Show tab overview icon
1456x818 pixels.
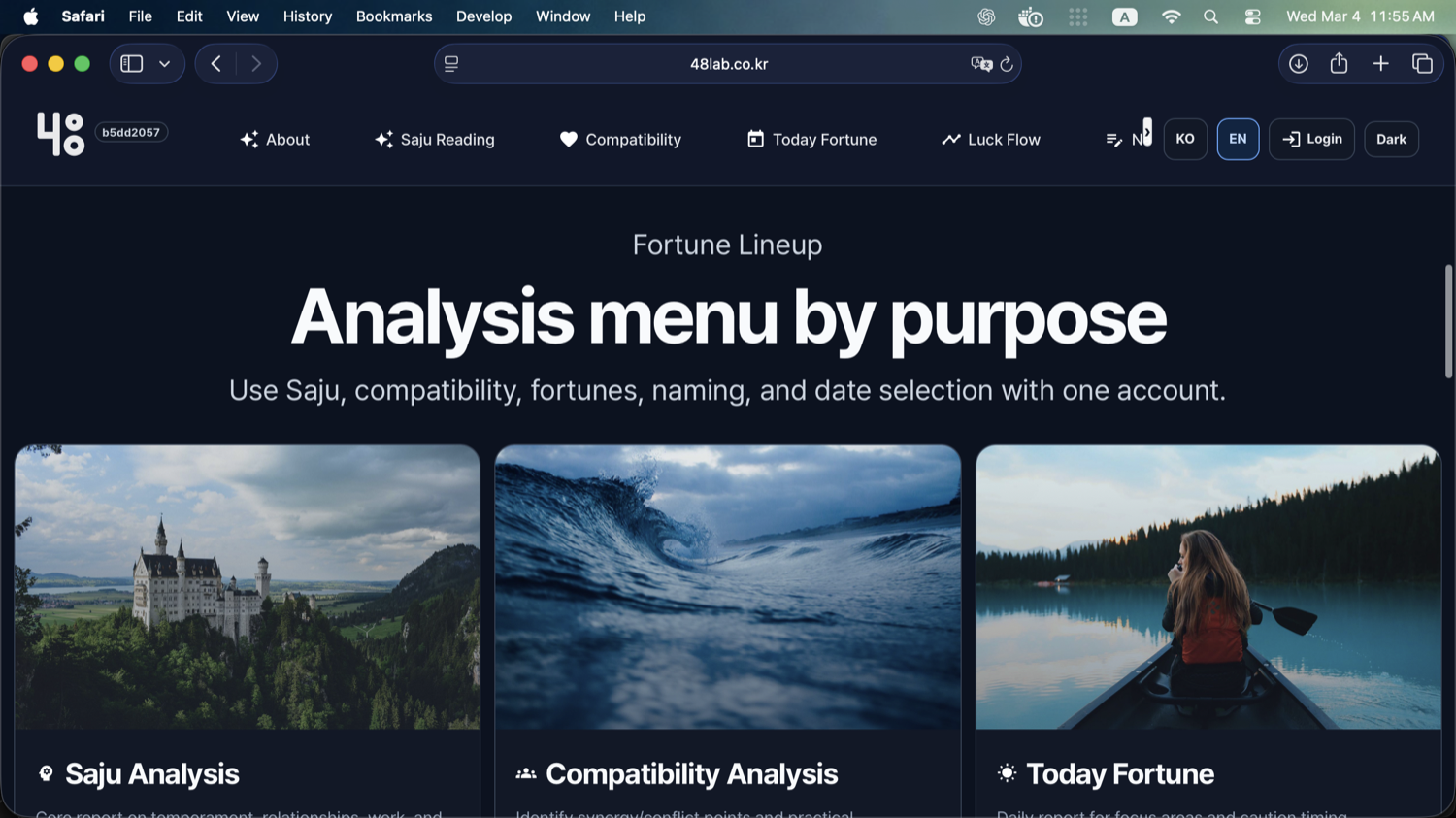click(1422, 64)
